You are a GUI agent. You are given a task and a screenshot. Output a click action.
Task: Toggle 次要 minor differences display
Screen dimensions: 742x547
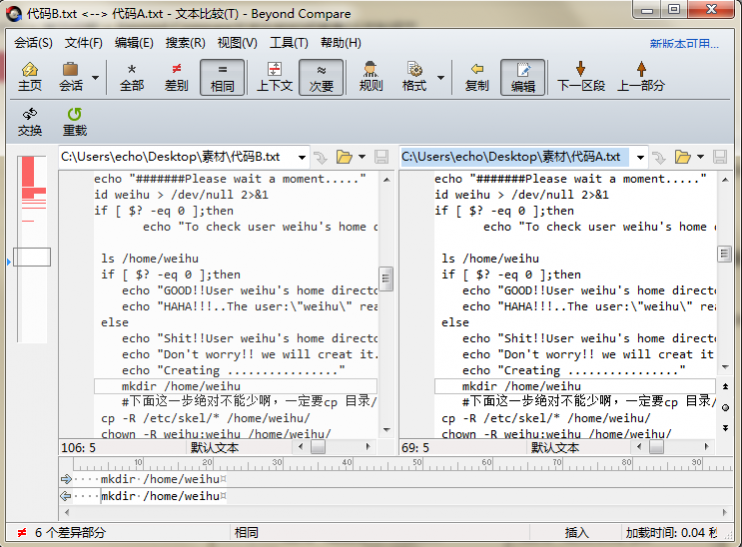[321, 76]
